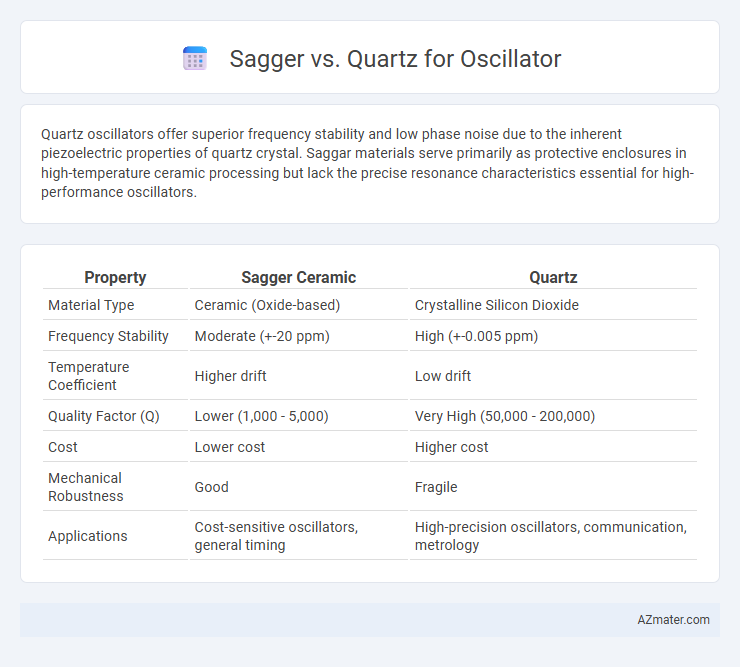Select the 'Cost' row label
Viewport: 740px width, 667px height.
coord(63,447)
